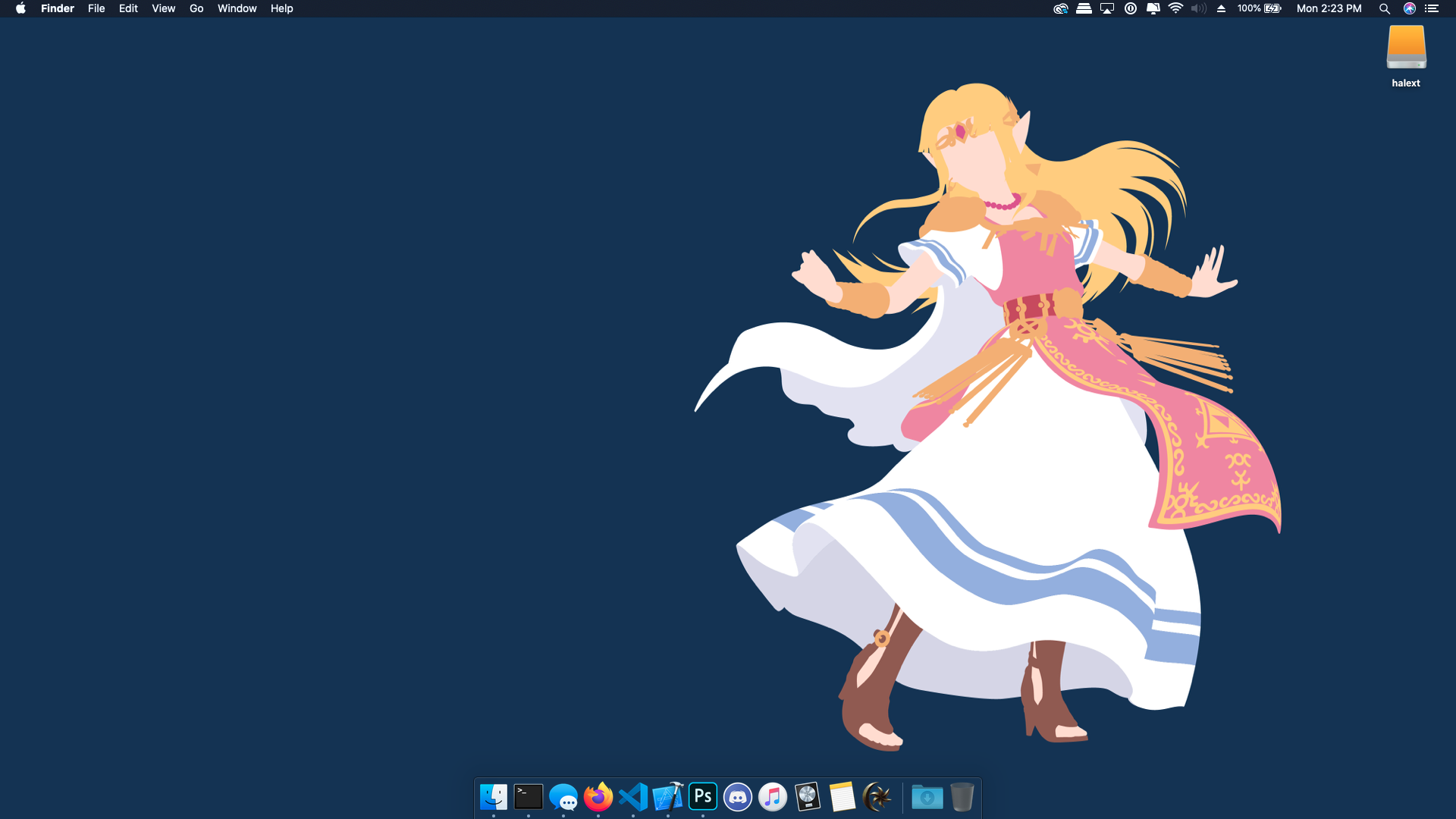Click the clock showing Mon 2:23 PM

point(1329,8)
